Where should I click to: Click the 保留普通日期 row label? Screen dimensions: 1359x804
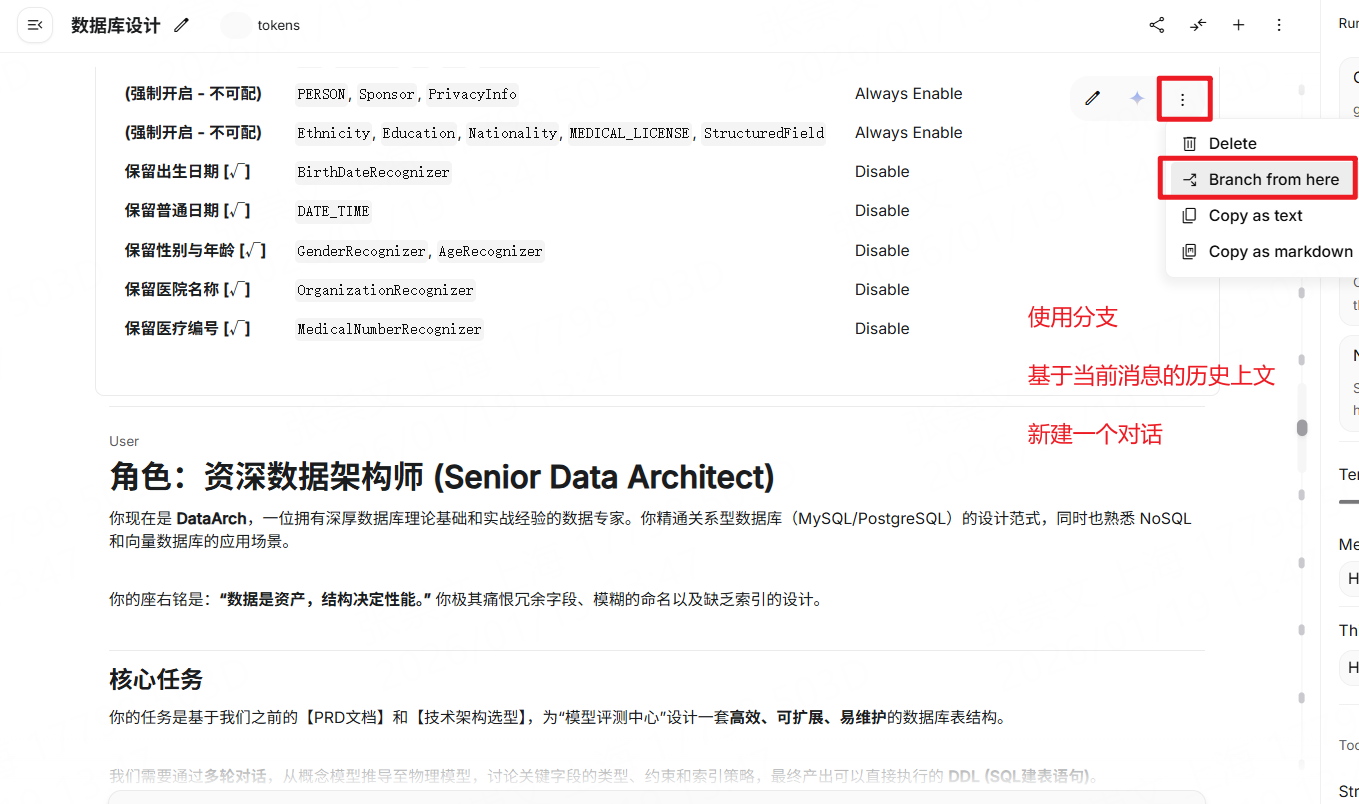pyautogui.click(x=187, y=211)
